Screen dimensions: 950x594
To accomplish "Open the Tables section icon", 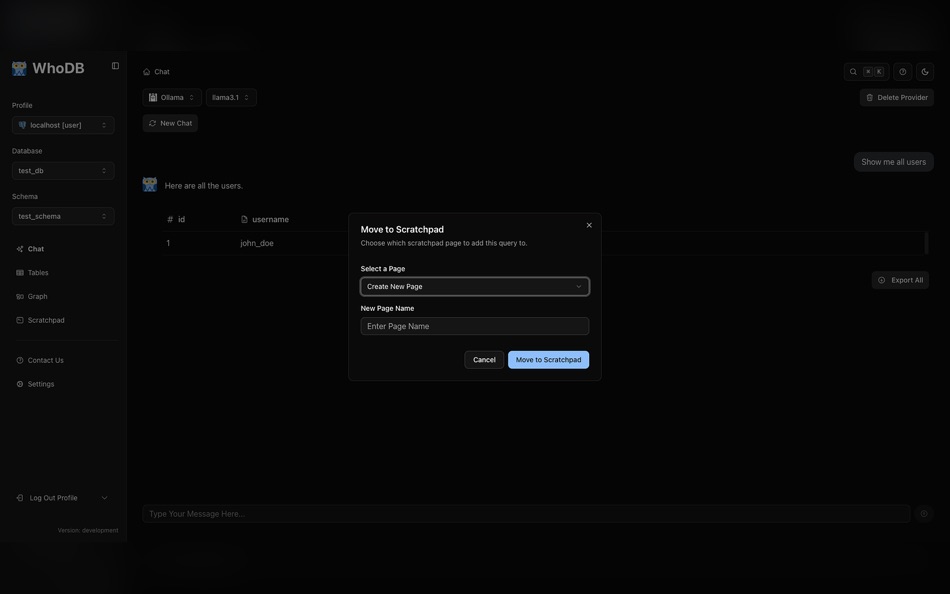I will [18, 270].
